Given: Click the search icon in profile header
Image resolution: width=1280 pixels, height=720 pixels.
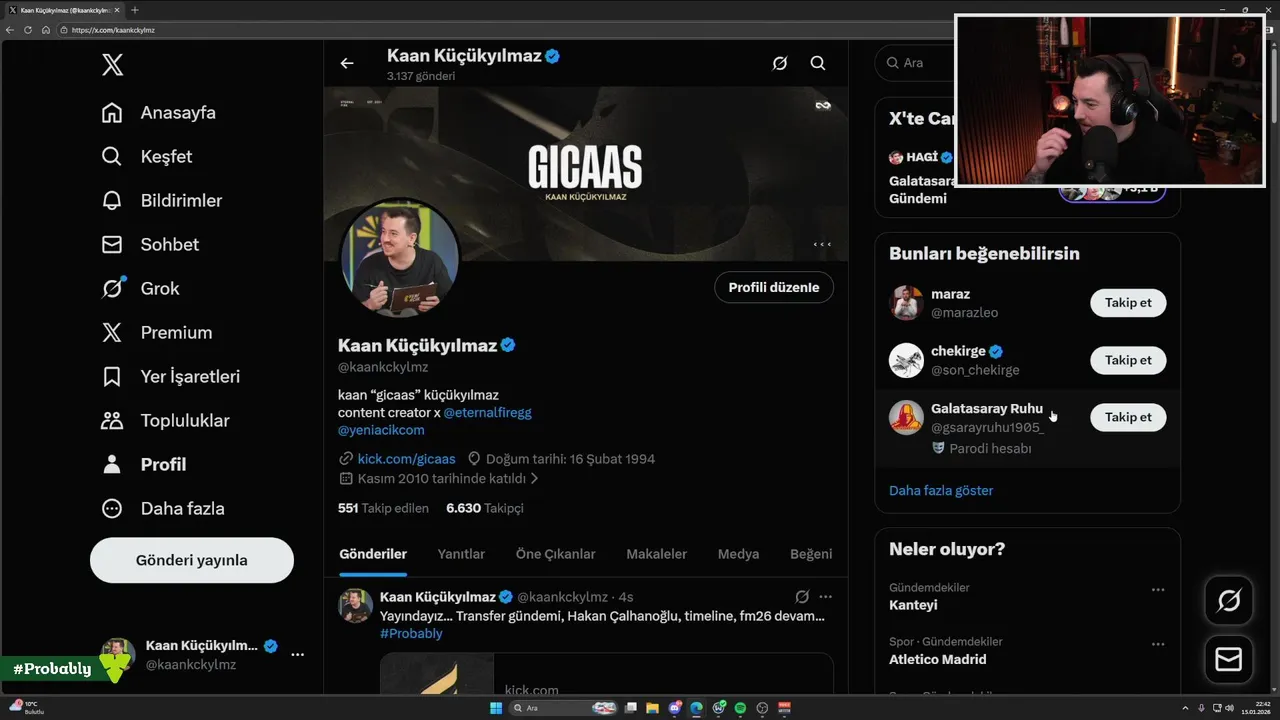Looking at the screenshot, I should [x=818, y=63].
